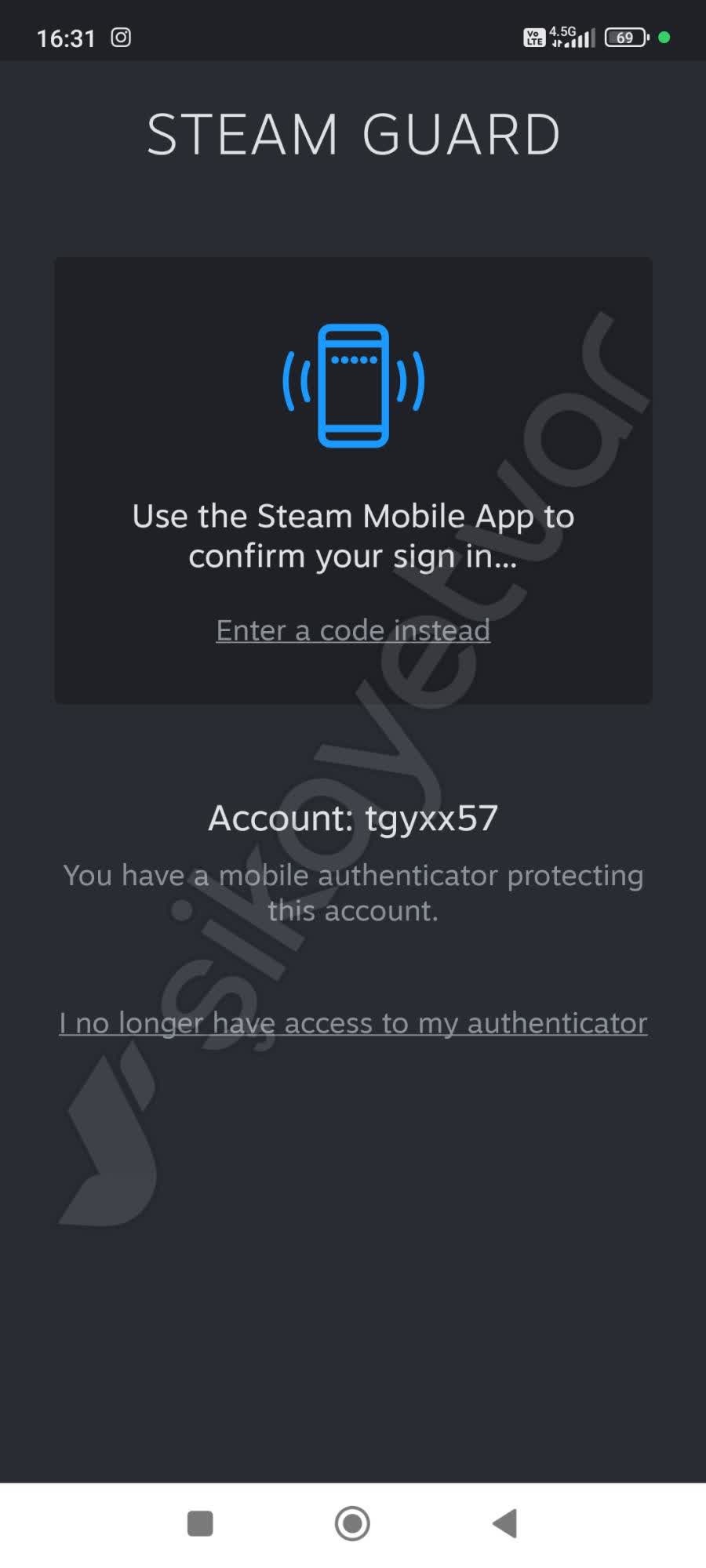Tap the green privacy indicator dot
Viewport: 706px width, 1568px height.
664,37
